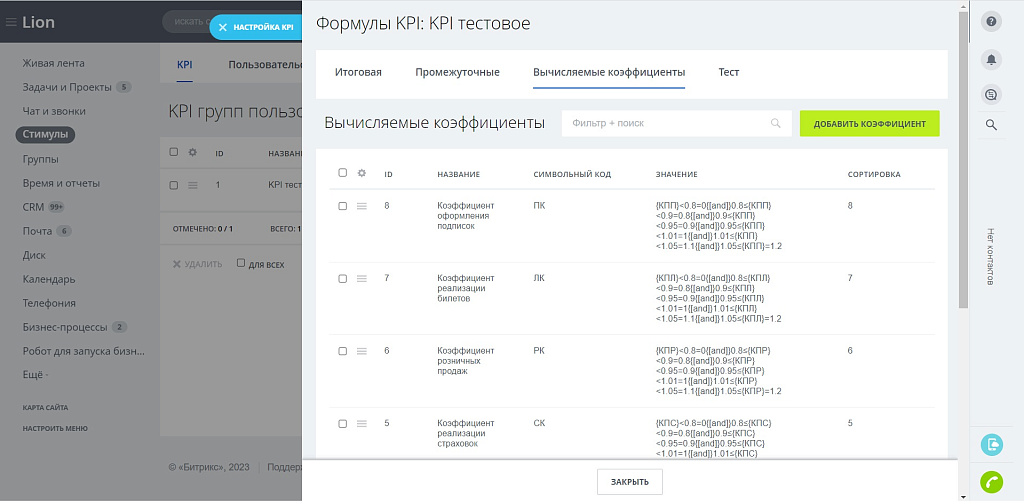Open the Итоговая tab
The width and height of the screenshot is (1024, 504).
click(x=357, y=72)
